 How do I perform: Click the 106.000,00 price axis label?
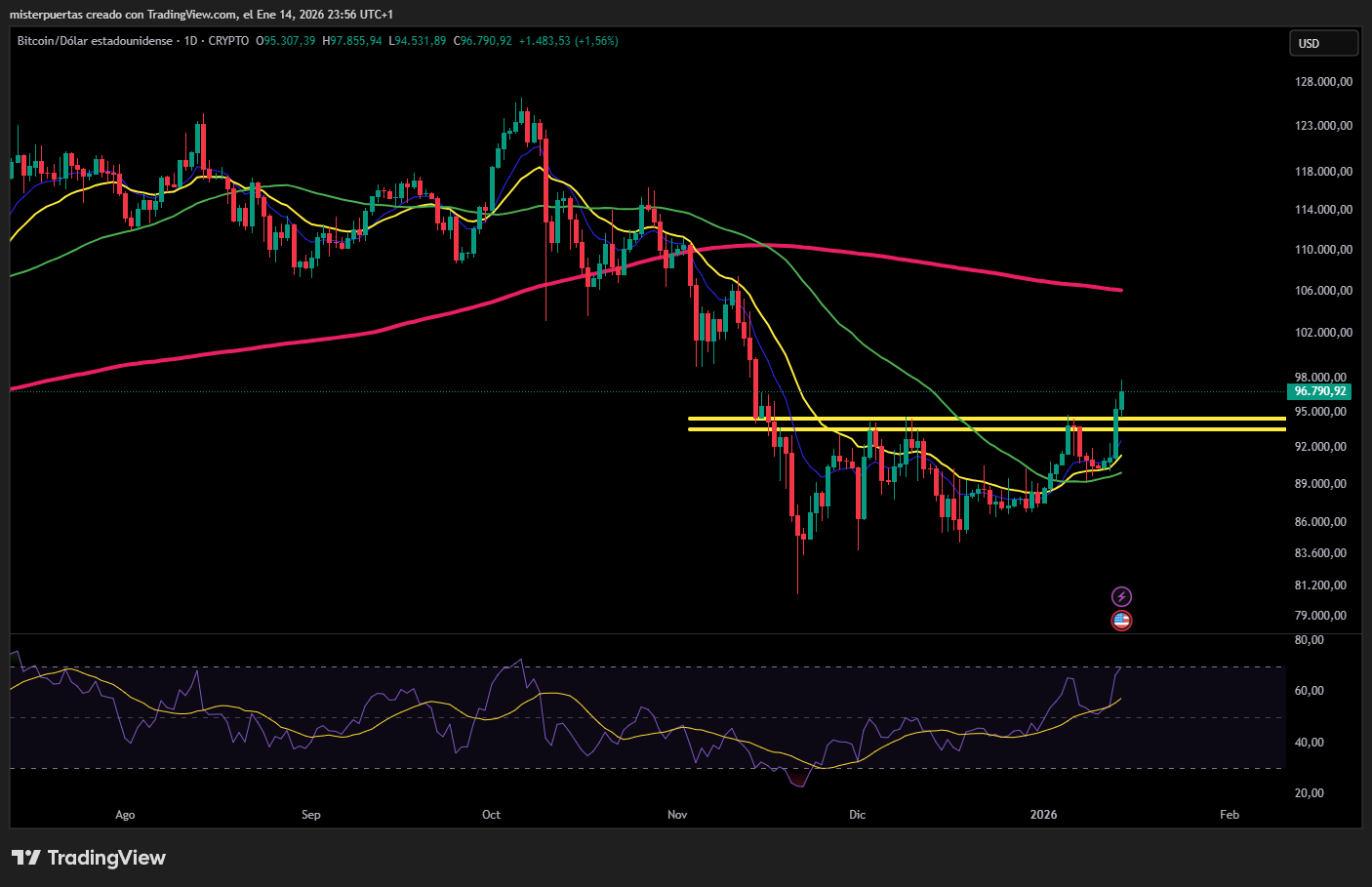click(1323, 291)
